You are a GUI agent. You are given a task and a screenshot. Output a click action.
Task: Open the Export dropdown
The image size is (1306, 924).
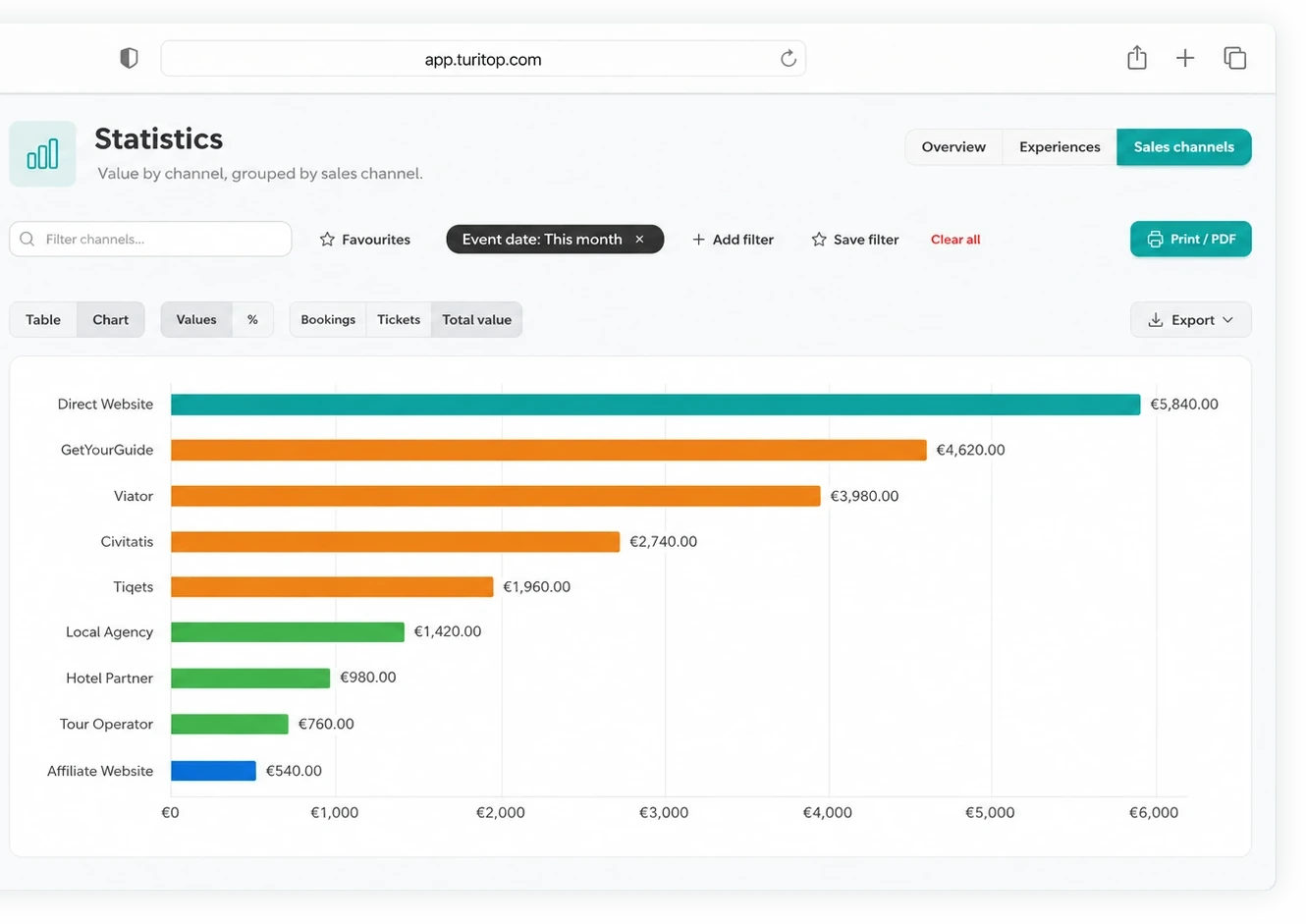pos(1190,320)
